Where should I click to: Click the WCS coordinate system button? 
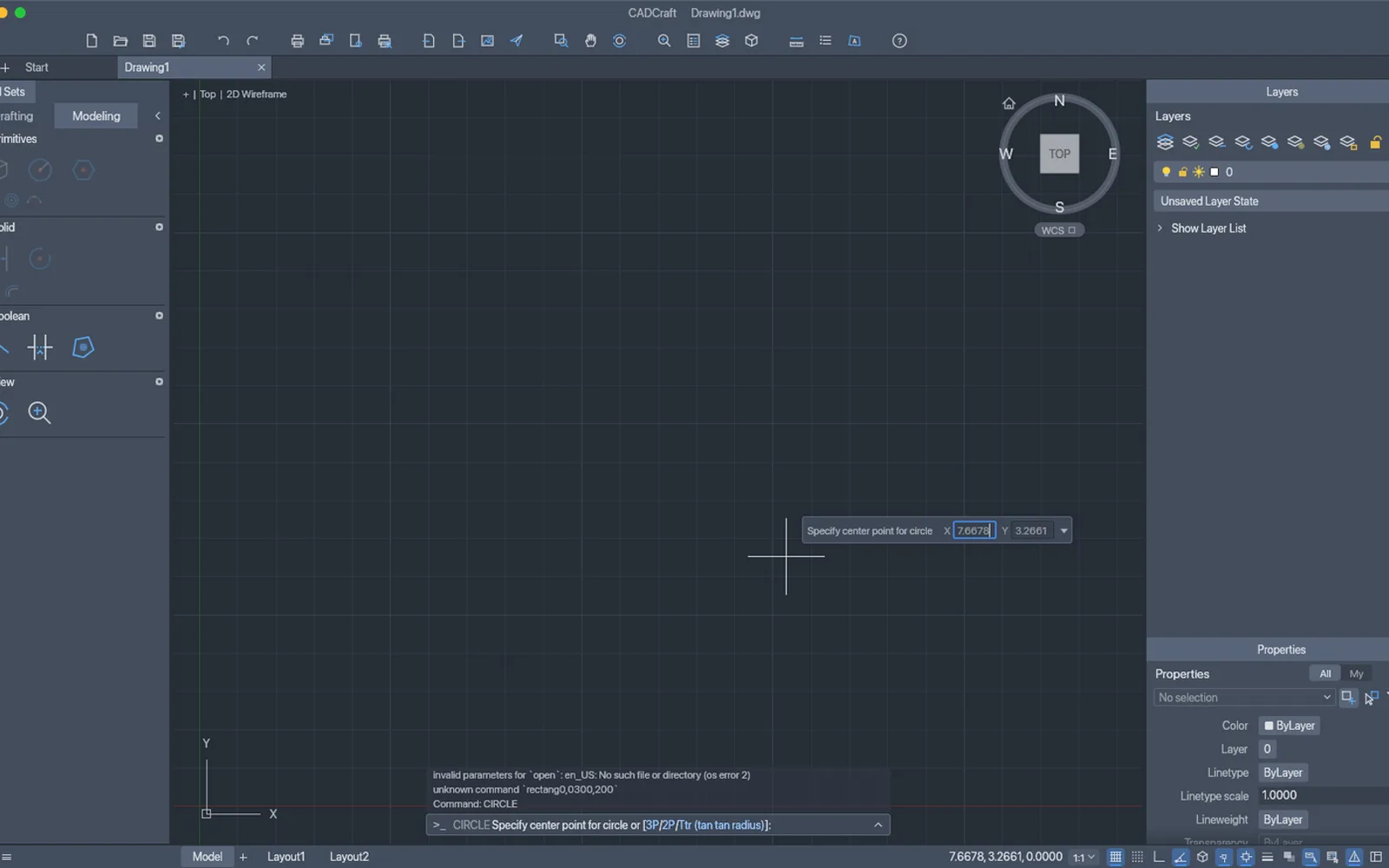tap(1058, 230)
